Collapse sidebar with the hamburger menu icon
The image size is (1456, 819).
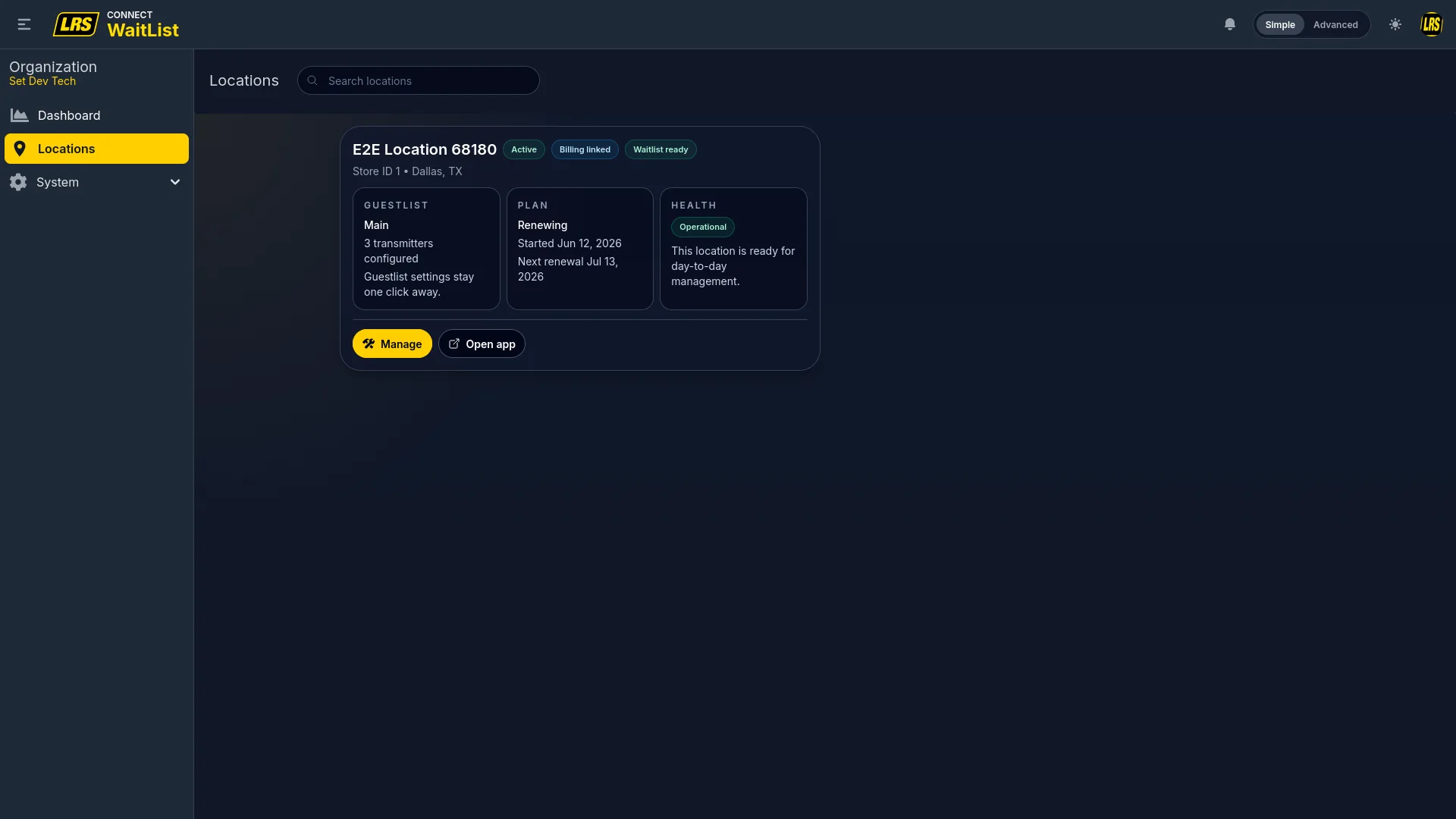[x=24, y=24]
